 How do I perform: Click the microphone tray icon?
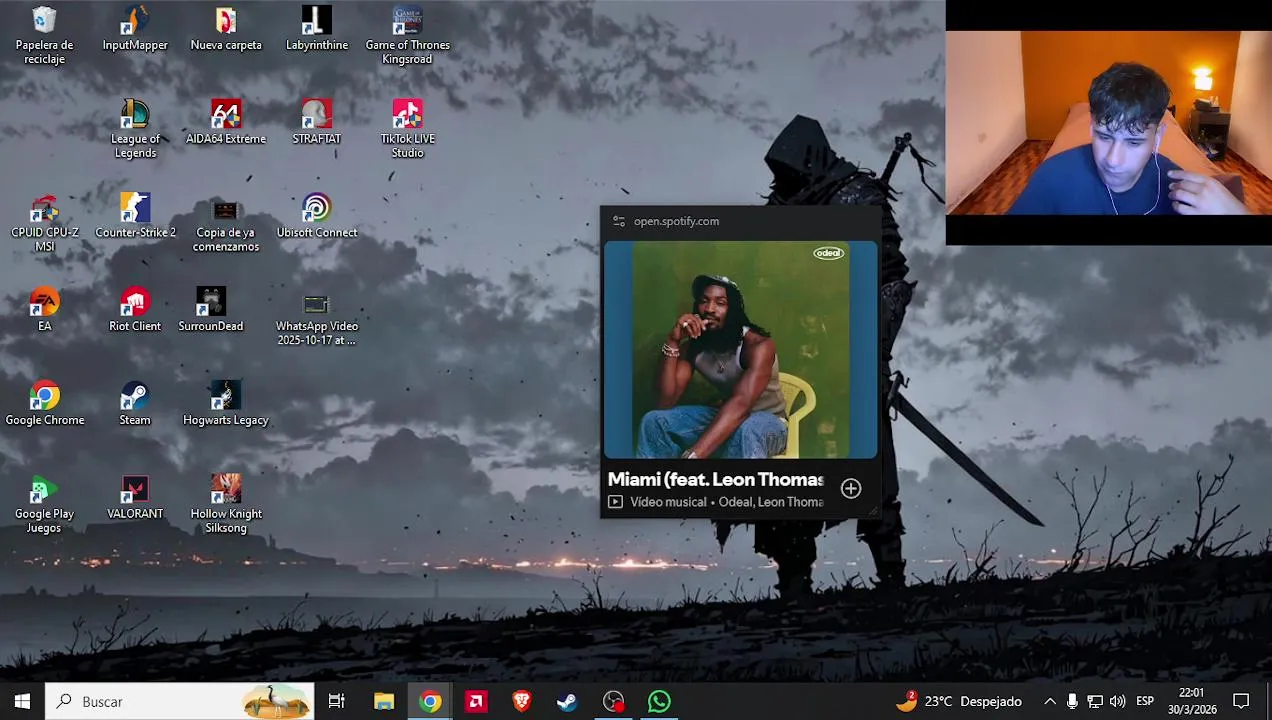[x=1072, y=701]
